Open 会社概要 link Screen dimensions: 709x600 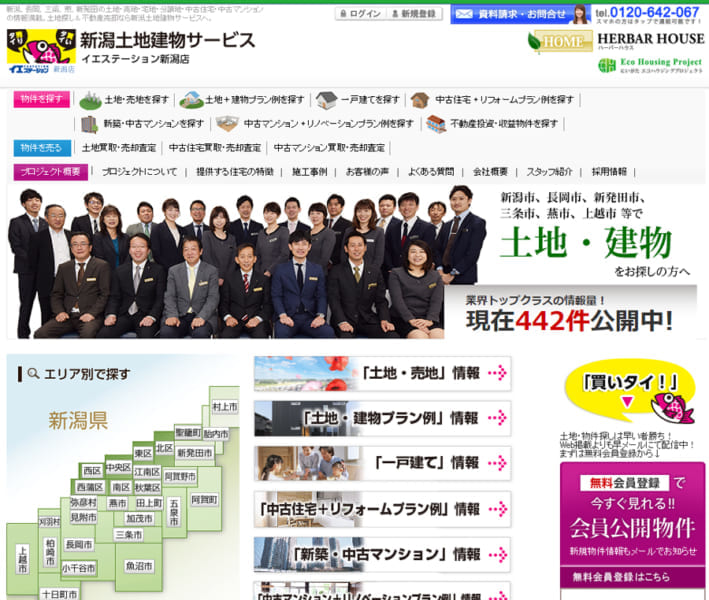coord(490,172)
